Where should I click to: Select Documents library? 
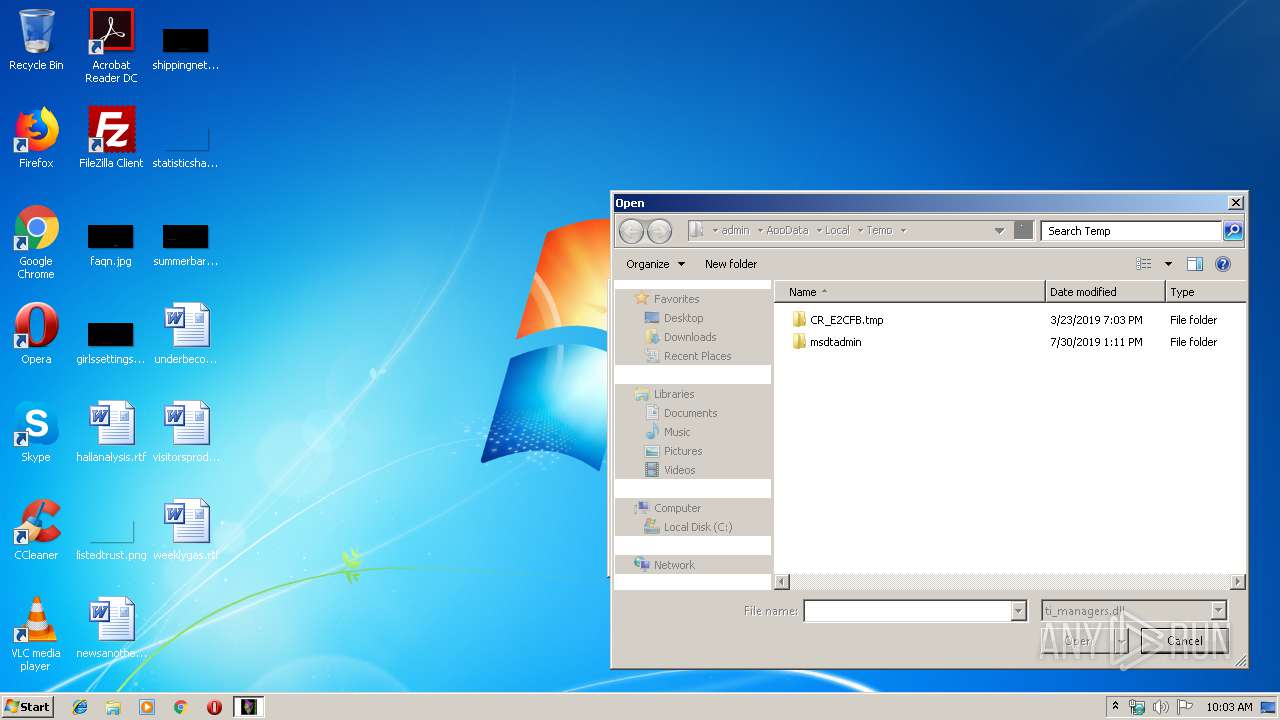pos(690,413)
